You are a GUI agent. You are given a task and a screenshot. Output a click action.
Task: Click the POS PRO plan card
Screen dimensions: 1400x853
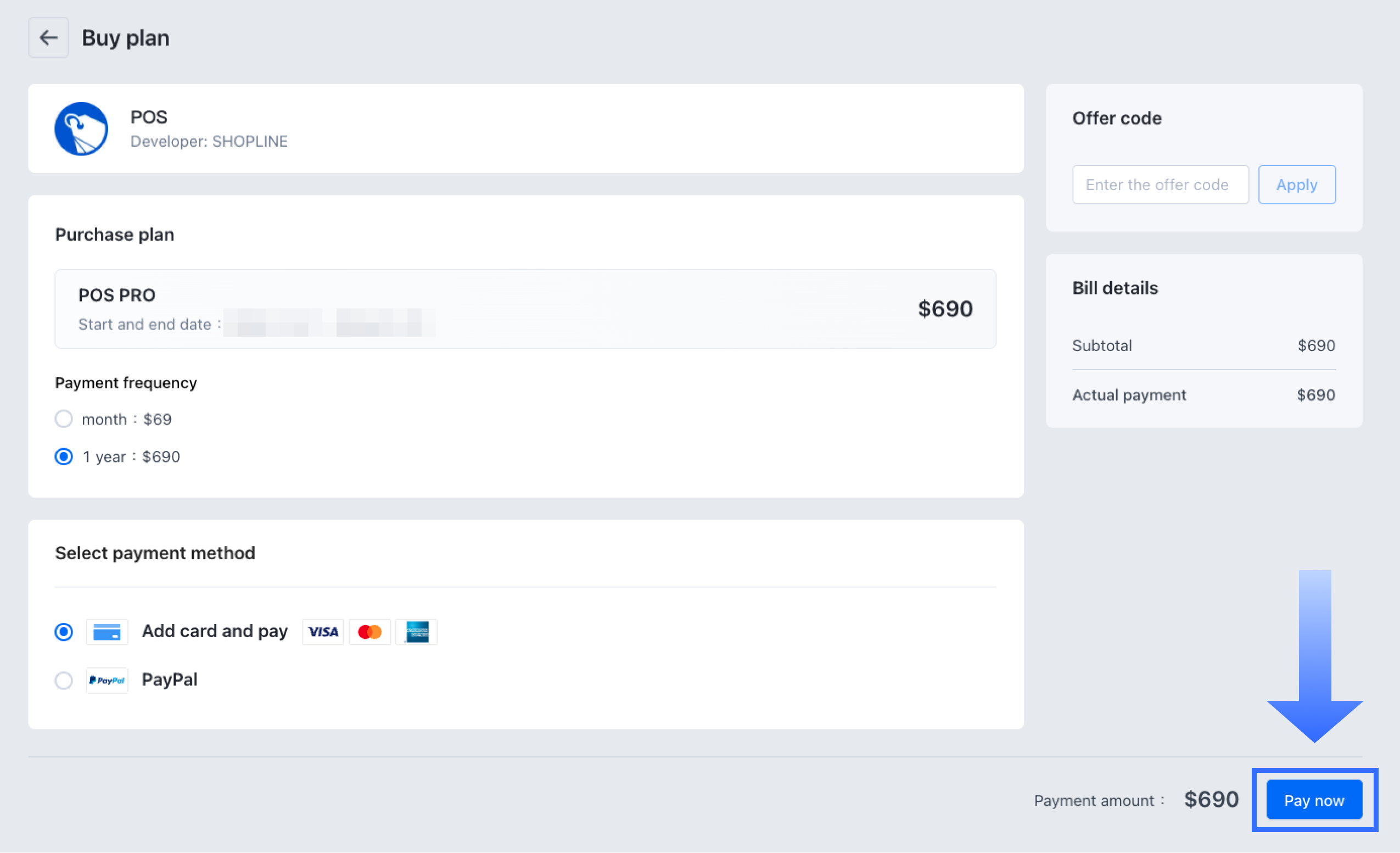525,309
